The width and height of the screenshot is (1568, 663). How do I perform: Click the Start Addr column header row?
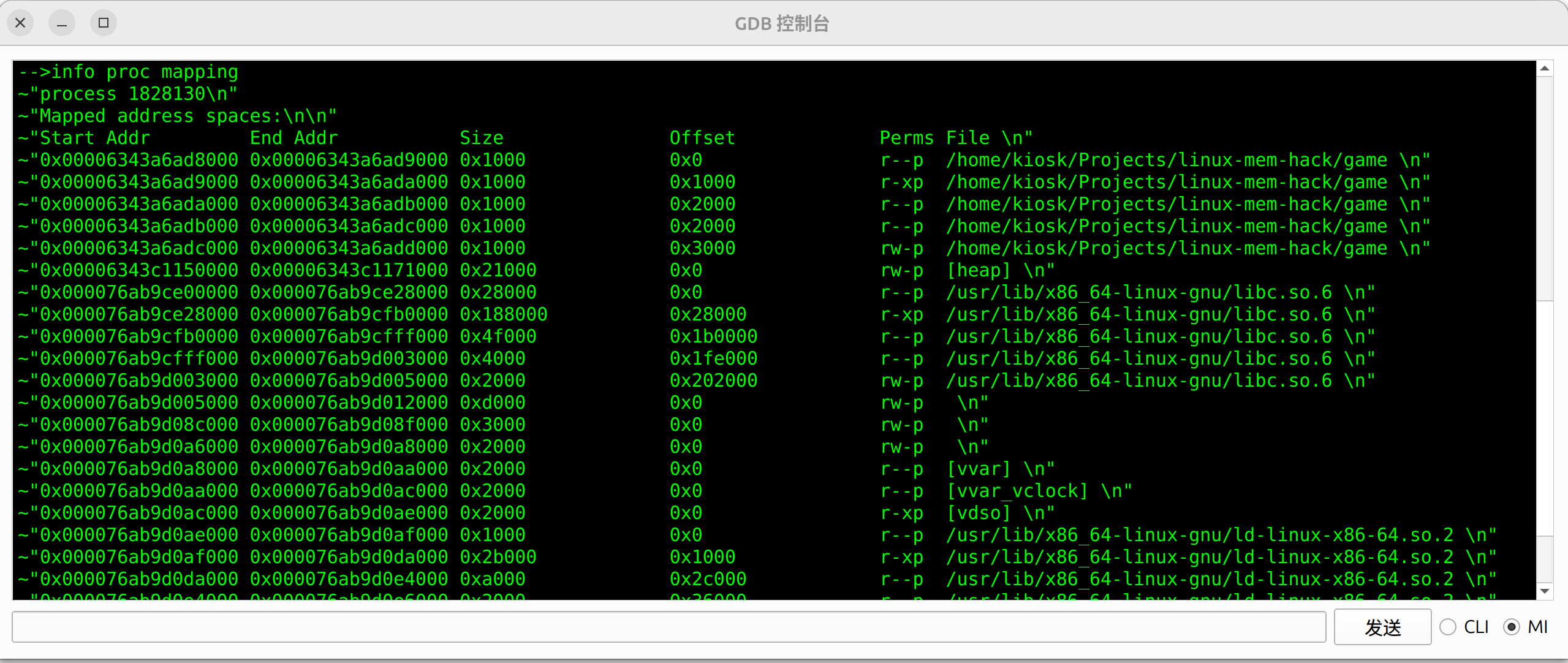coord(368,137)
